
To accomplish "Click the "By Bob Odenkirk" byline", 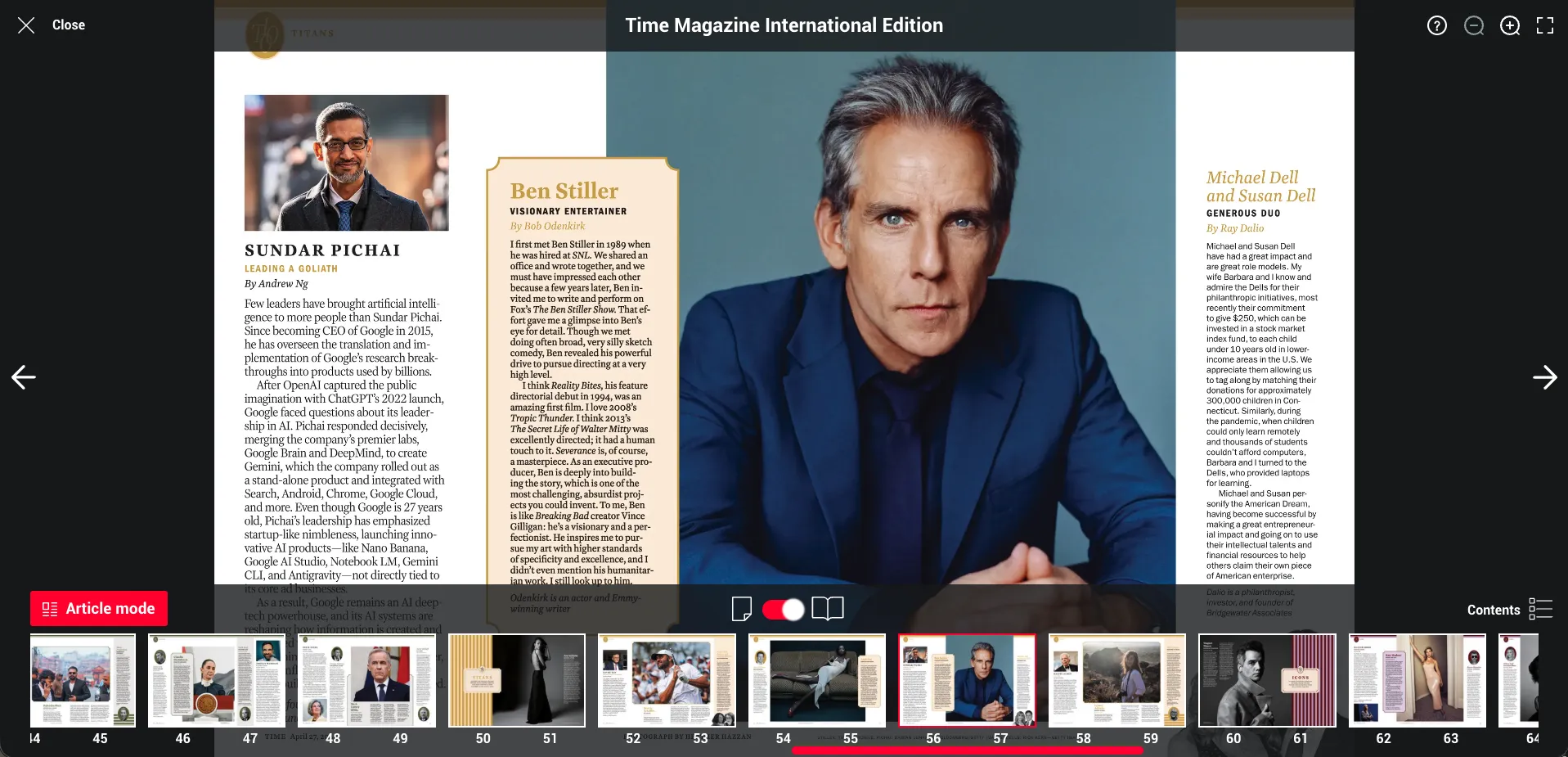I will (547, 226).
